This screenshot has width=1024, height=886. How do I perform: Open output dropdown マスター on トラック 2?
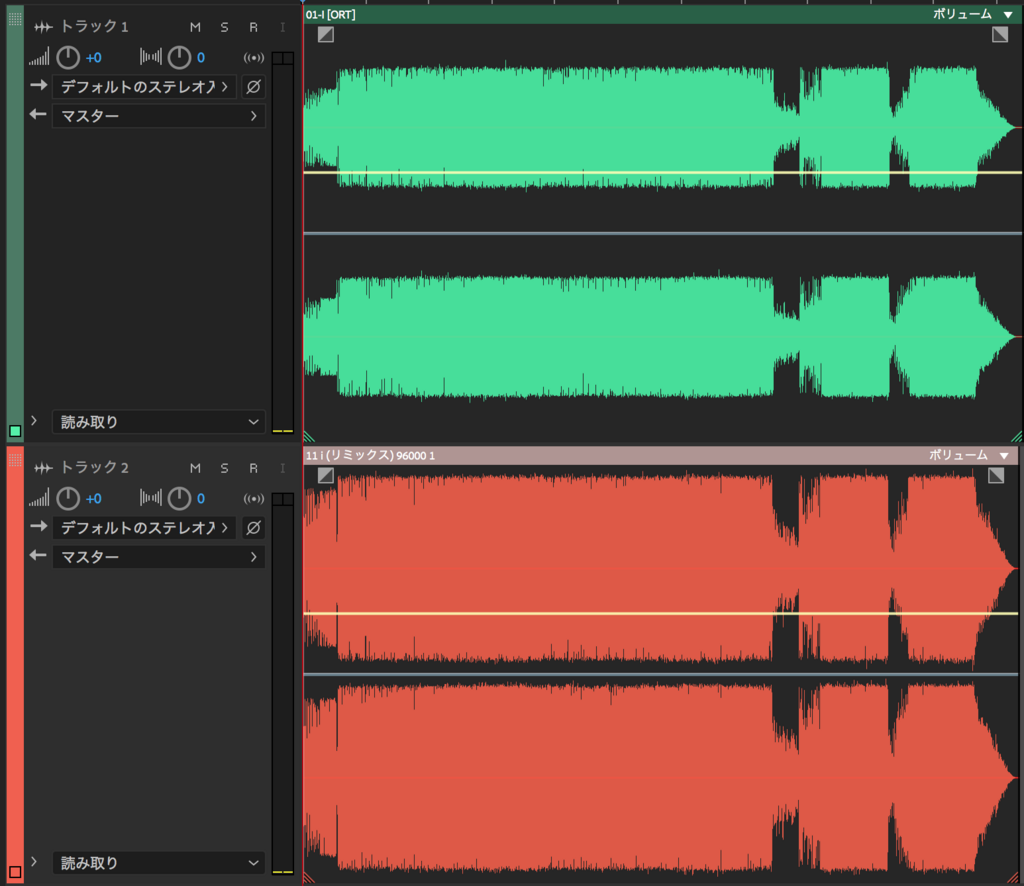tap(159, 557)
